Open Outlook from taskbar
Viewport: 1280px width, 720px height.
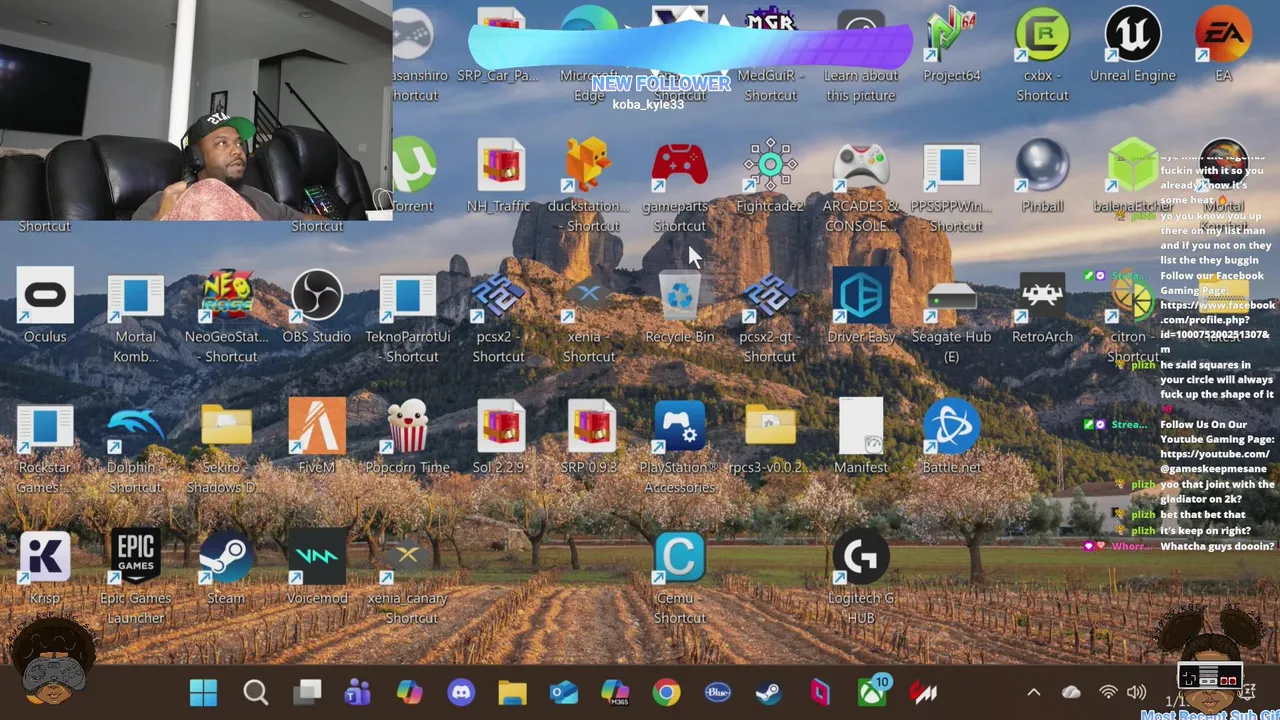tap(564, 692)
